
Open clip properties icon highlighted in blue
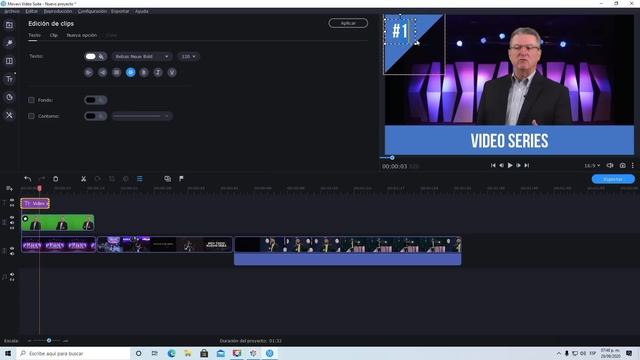pyautogui.click(x=140, y=179)
